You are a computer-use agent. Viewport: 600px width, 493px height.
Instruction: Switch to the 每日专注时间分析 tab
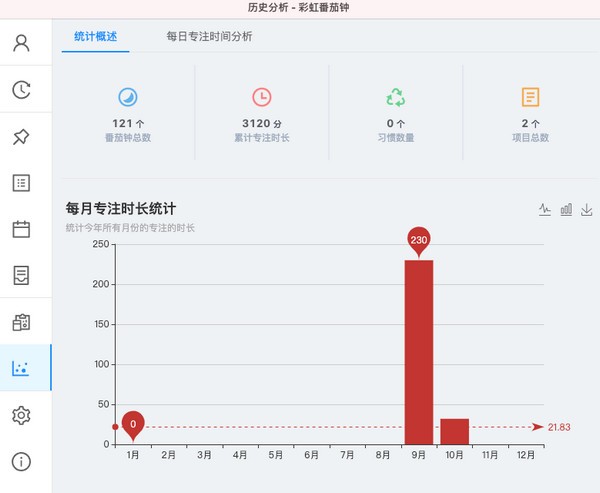tap(209, 36)
